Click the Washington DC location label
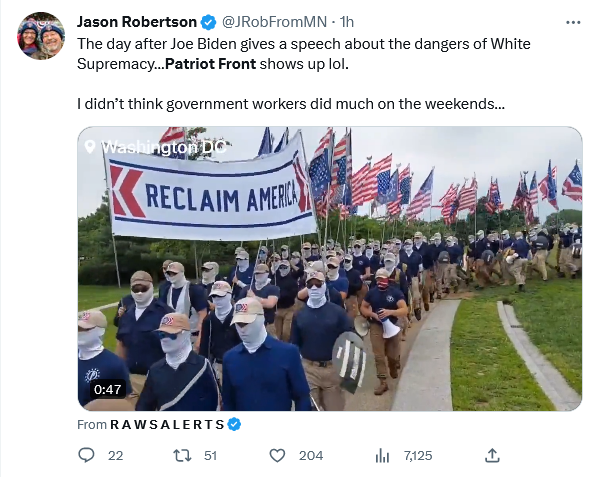This screenshot has height=477, width=598. click(x=164, y=147)
